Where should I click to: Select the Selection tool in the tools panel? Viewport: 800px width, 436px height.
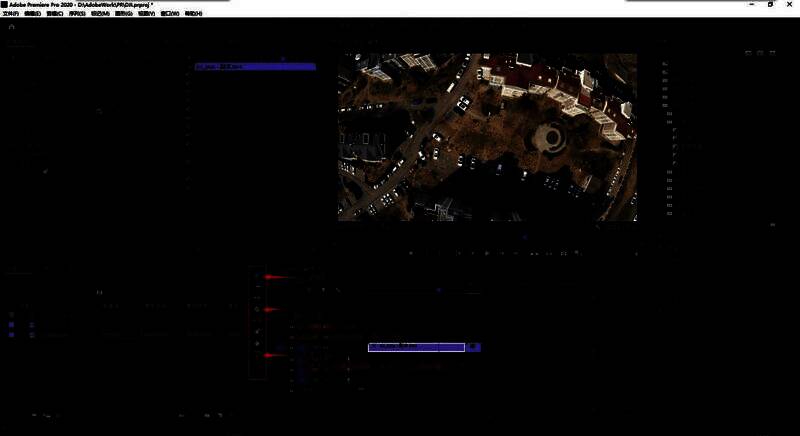click(x=258, y=276)
